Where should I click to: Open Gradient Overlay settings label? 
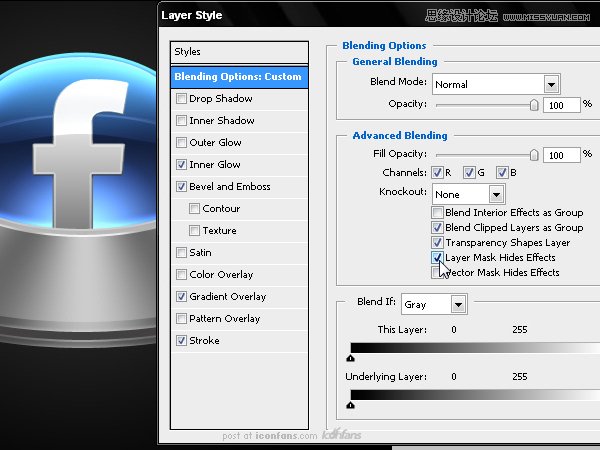click(227, 297)
